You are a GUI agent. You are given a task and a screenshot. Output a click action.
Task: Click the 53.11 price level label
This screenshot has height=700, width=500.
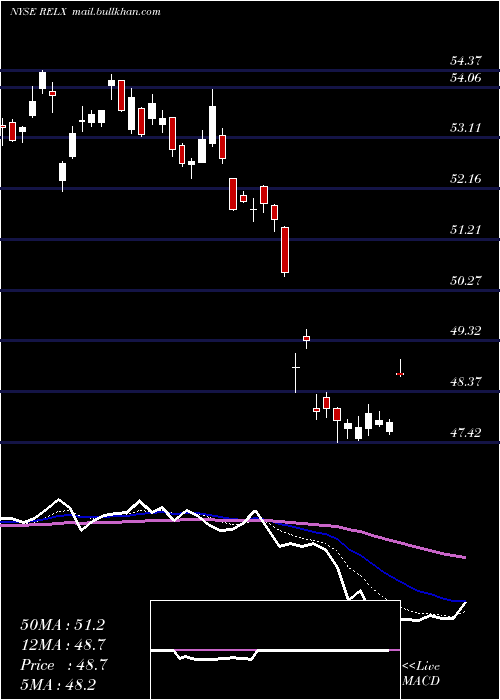(x=466, y=128)
